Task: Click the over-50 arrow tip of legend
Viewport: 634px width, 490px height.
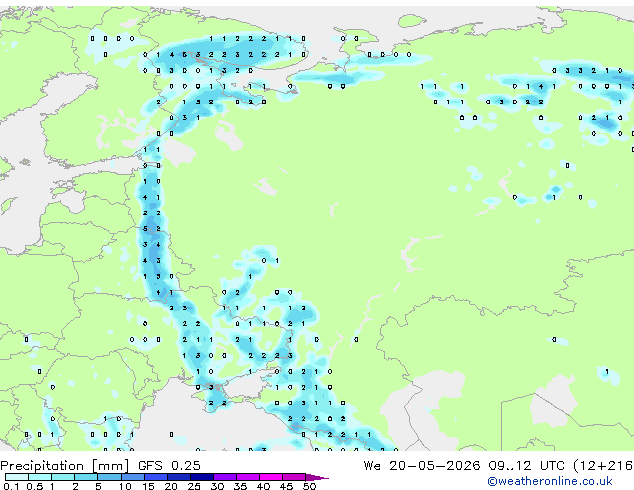Action: click(x=317, y=477)
